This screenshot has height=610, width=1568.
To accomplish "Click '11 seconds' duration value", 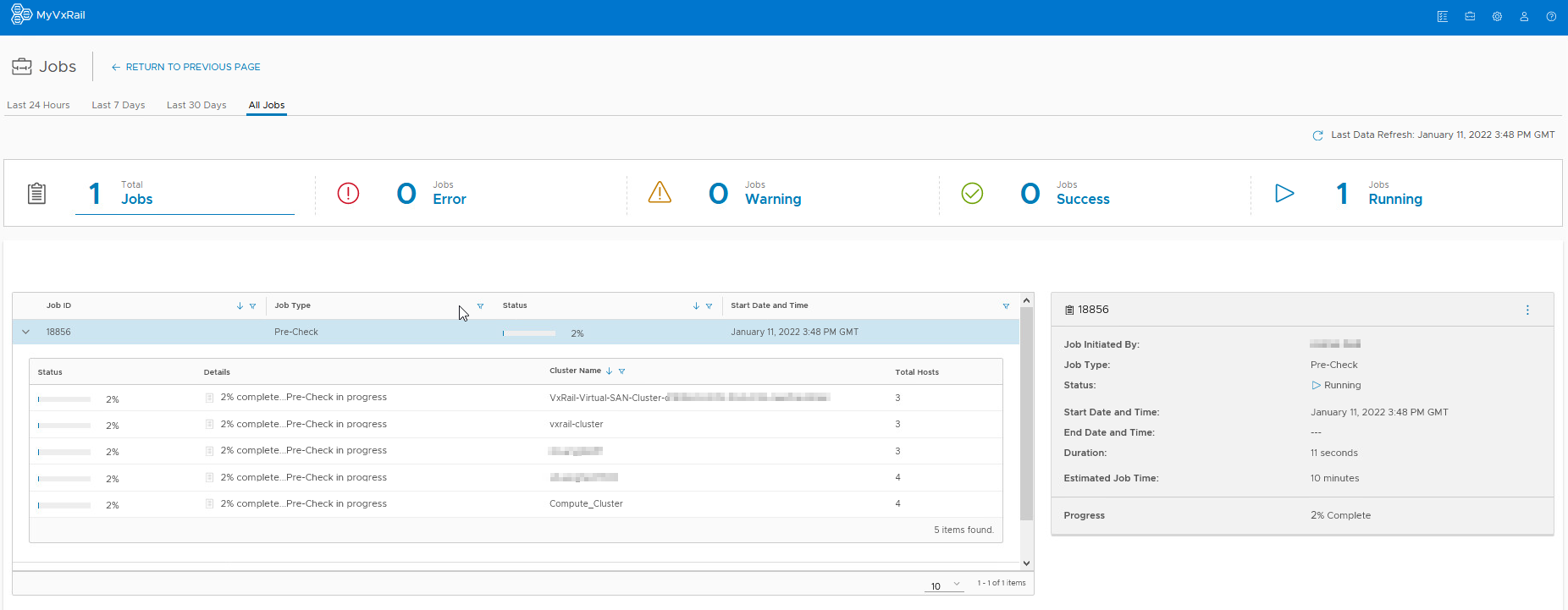I will [1334, 453].
